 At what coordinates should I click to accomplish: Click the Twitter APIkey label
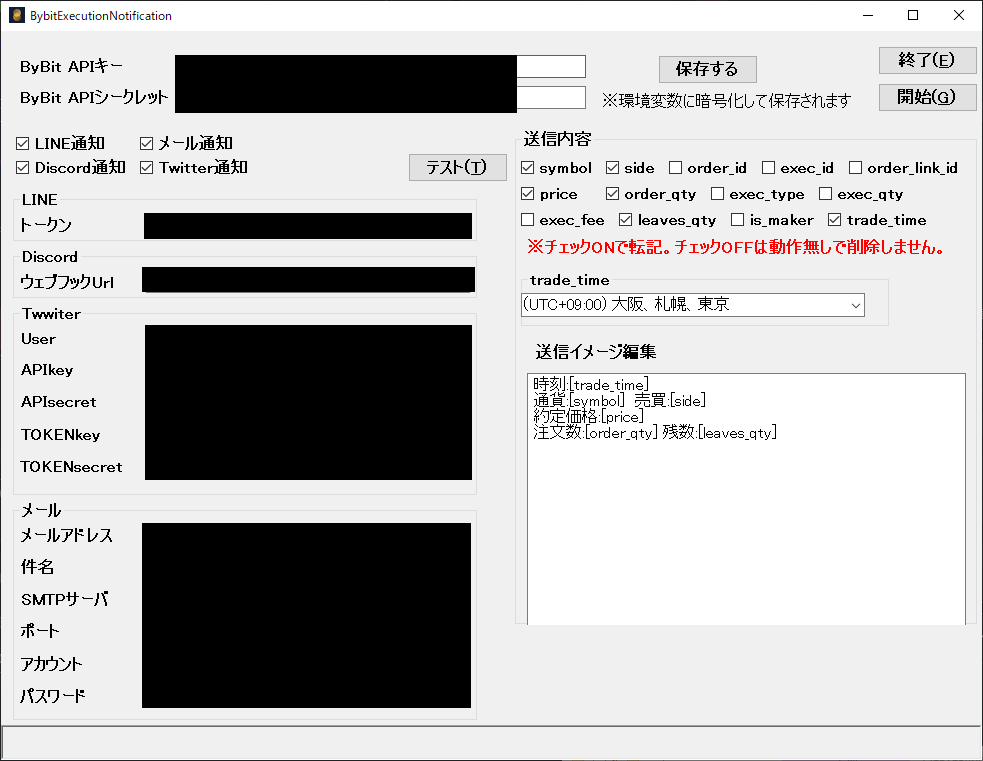(x=47, y=370)
